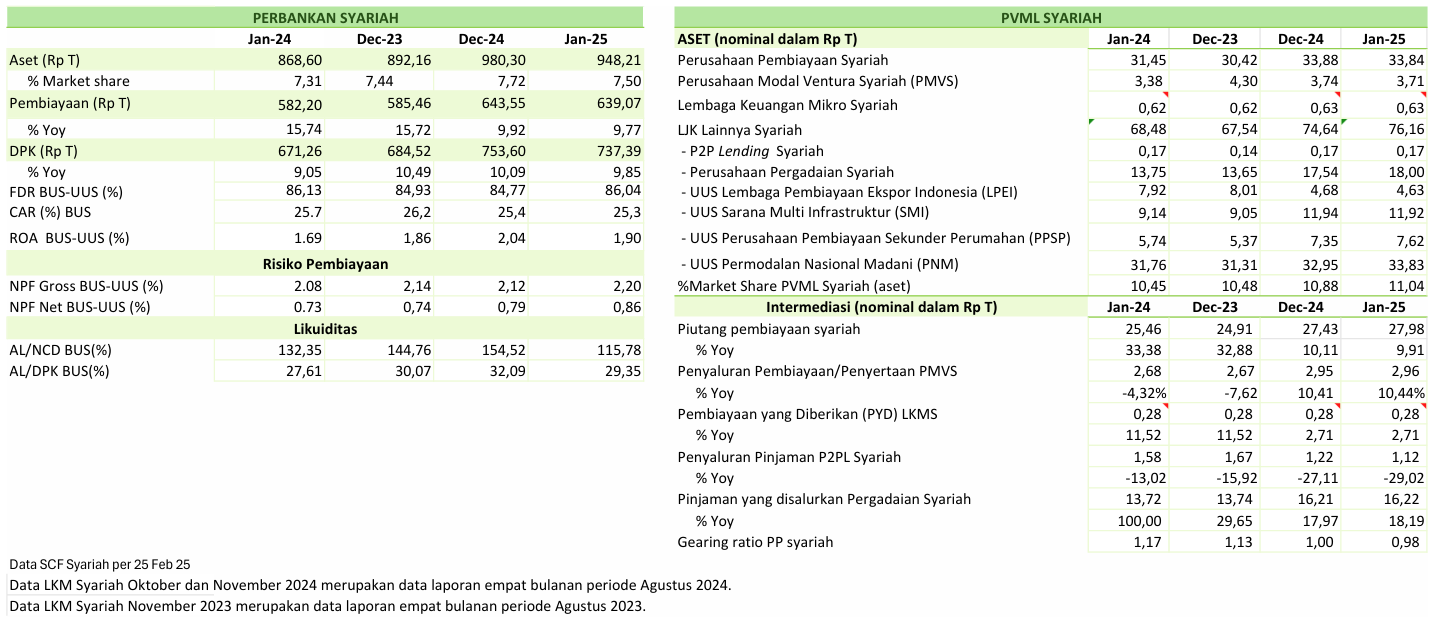Select the Piutang pembiayaan syariah Jan-25 value 27,98
1436x621 pixels.
click(x=1403, y=328)
